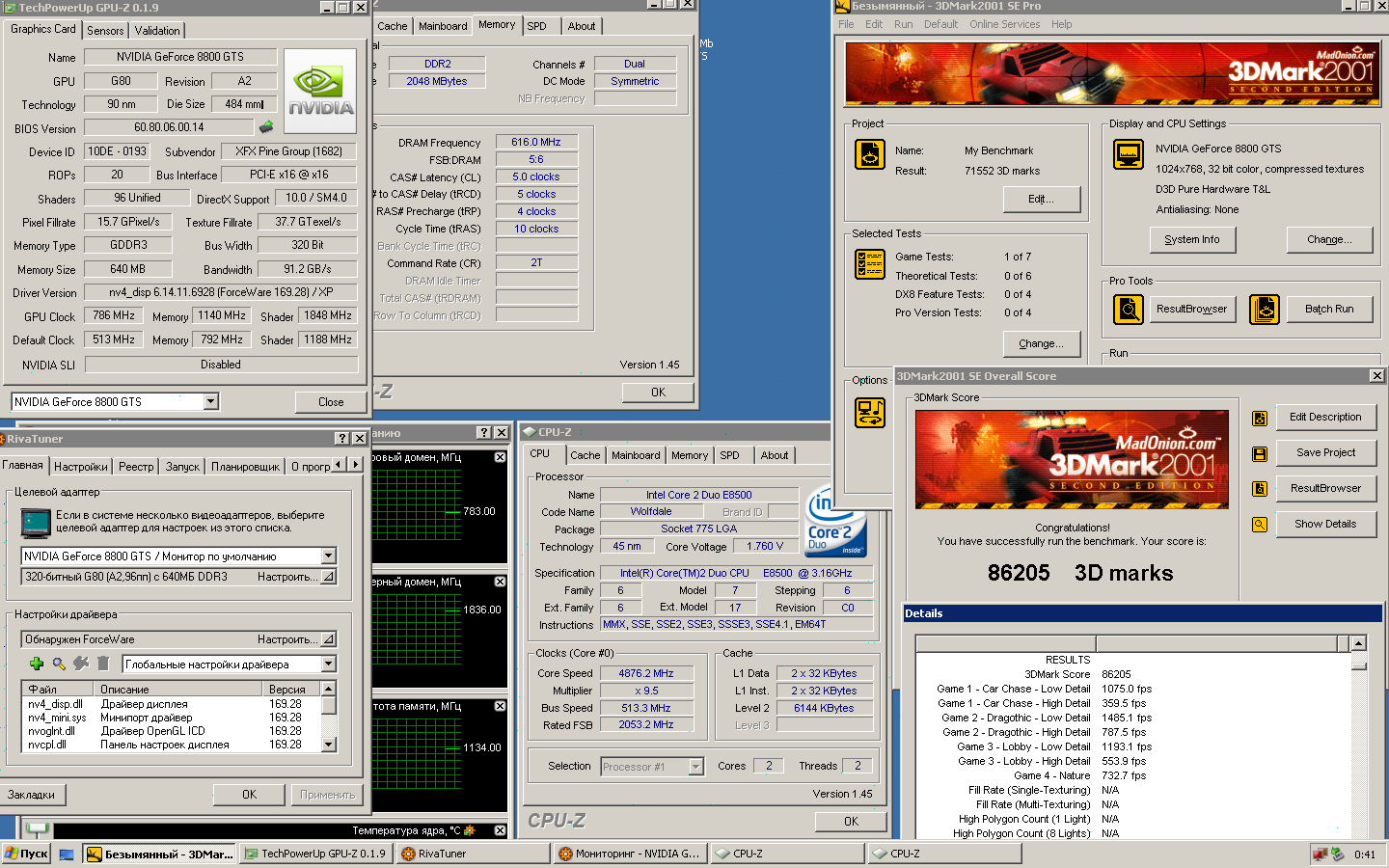Click the icon beside Edit Description
The width and height of the screenshot is (1389, 868).
click(x=1260, y=418)
